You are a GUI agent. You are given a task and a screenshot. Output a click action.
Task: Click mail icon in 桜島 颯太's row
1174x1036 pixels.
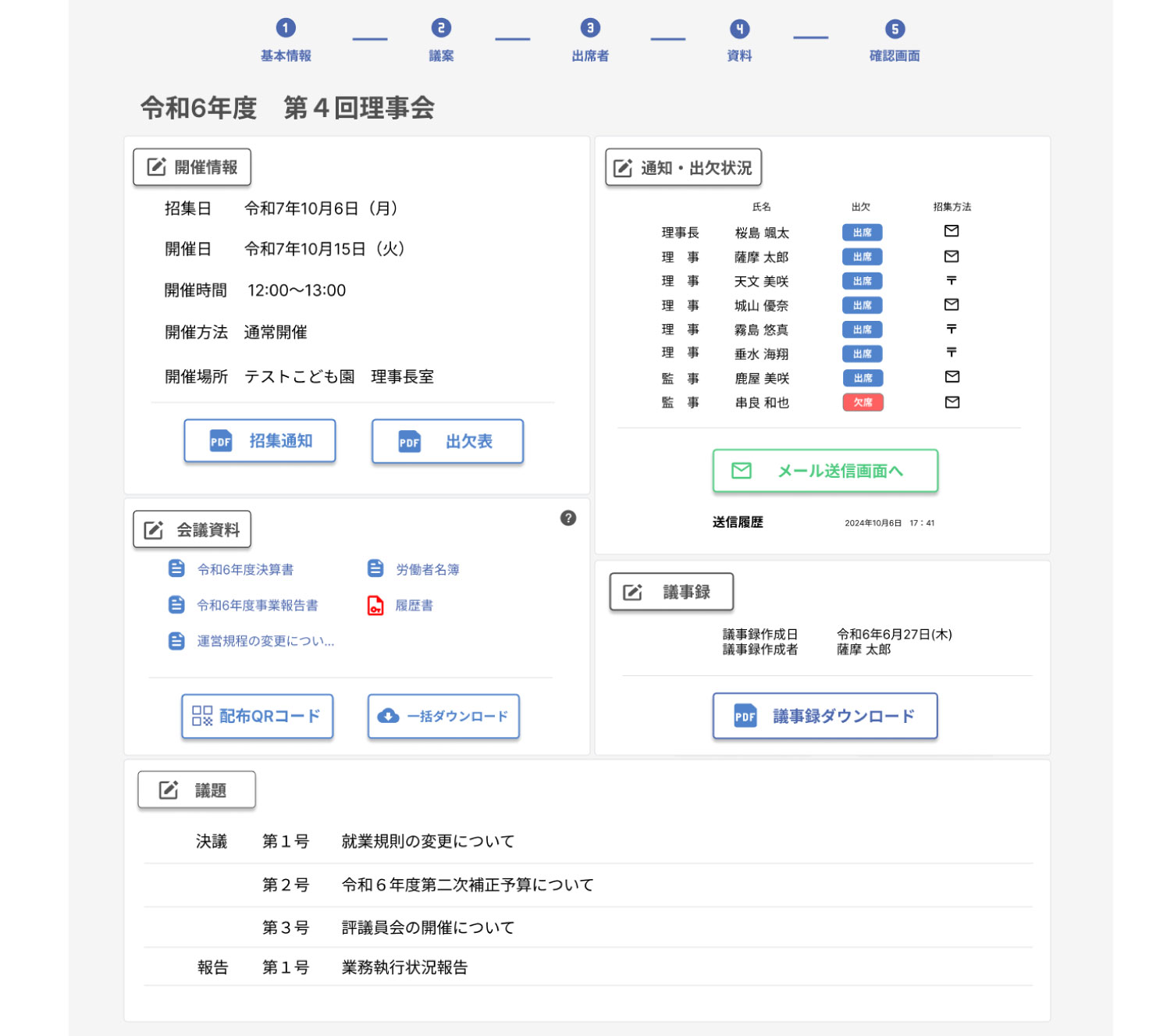pos(951,231)
